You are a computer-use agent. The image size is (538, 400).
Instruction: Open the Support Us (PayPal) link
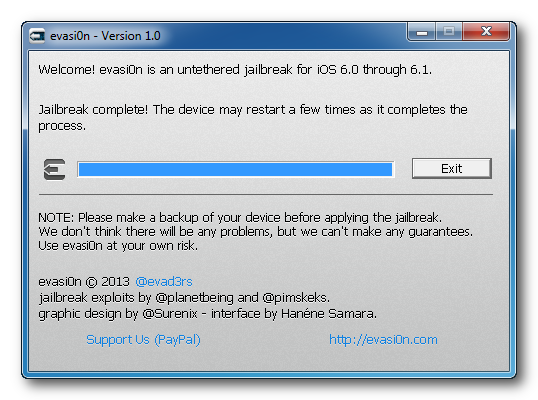143,340
